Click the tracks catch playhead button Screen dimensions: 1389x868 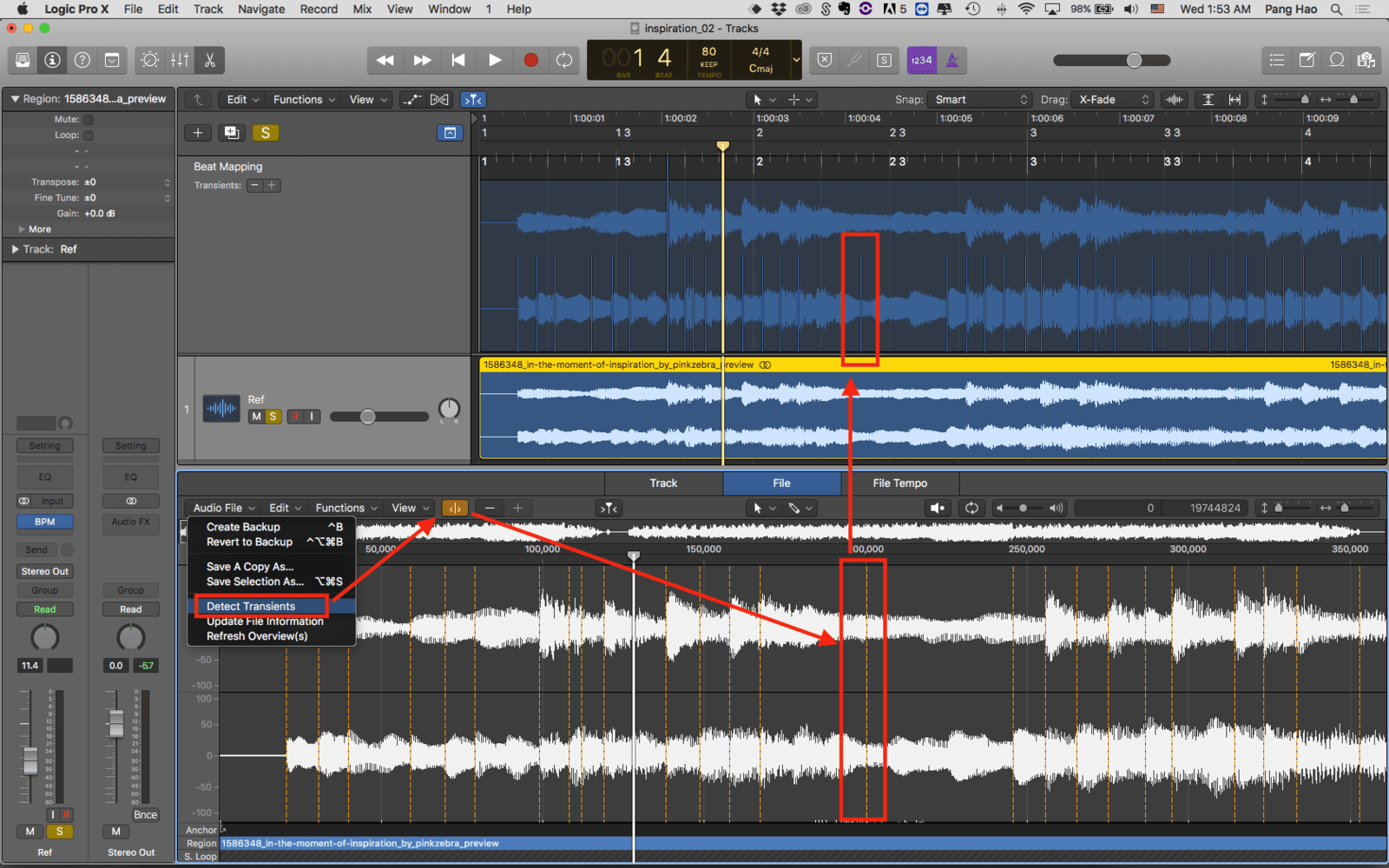pos(473,100)
